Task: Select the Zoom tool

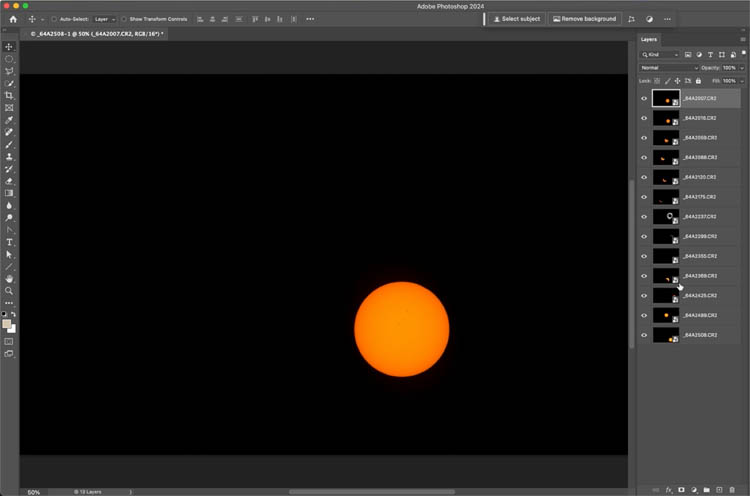Action: (x=9, y=291)
